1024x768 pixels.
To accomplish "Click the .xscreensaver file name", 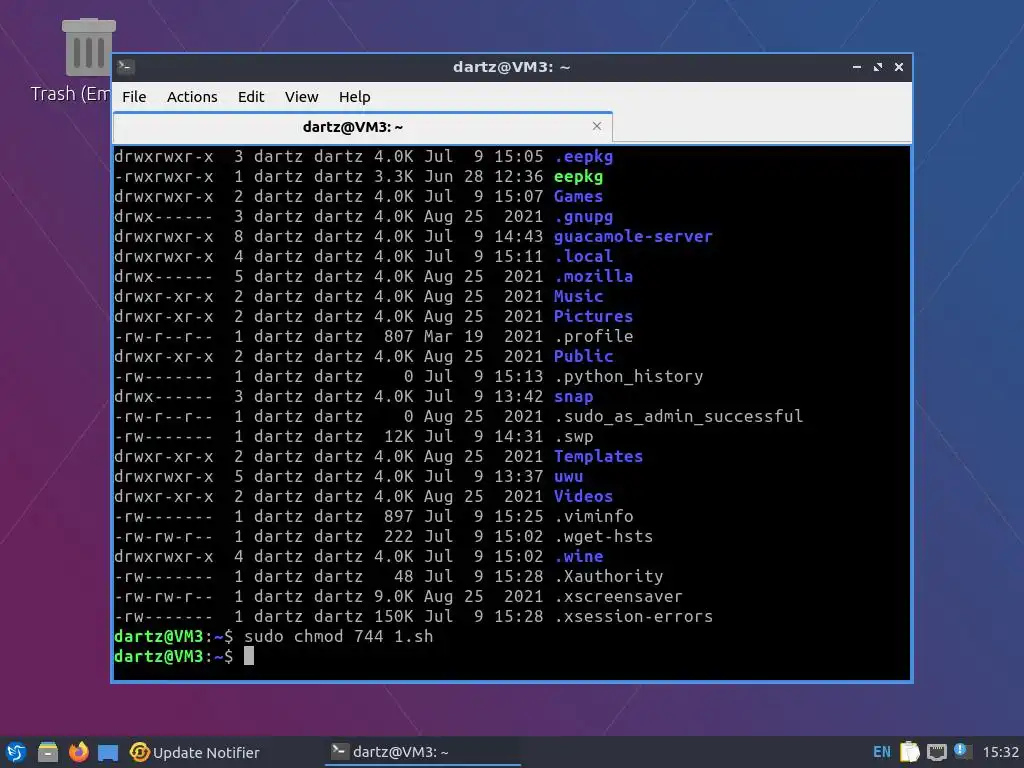I will point(618,596).
